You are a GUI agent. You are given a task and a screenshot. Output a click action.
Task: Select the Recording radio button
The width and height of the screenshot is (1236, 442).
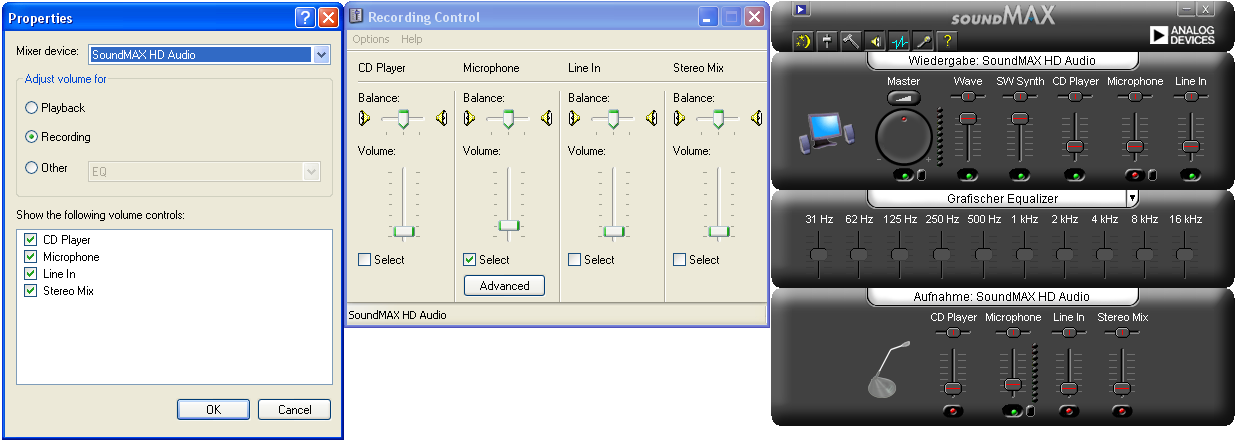tap(32, 137)
